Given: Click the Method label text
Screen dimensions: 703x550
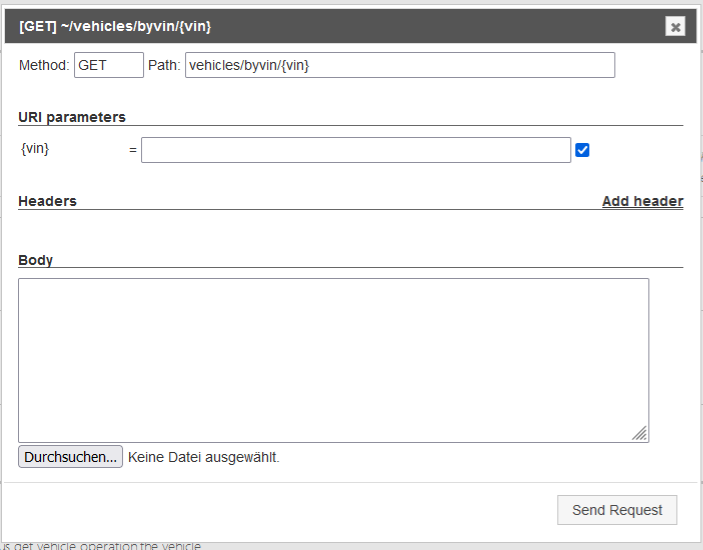Looking at the screenshot, I should point(44,65).
